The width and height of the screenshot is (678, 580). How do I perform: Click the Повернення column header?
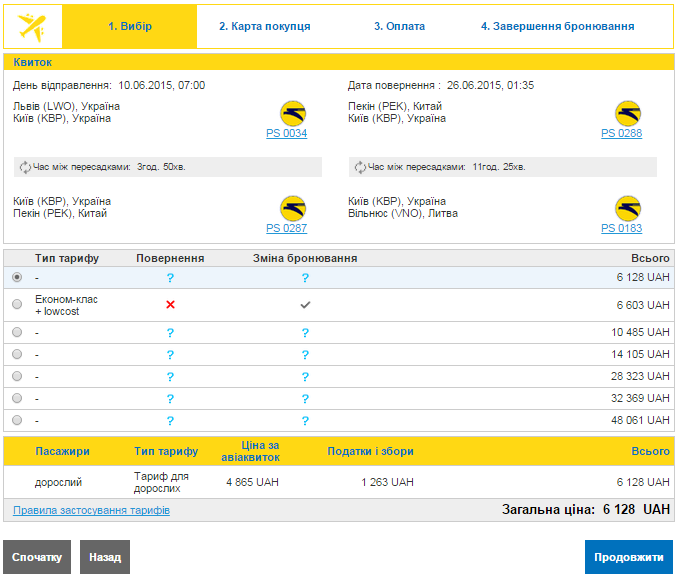click(170, 258)
